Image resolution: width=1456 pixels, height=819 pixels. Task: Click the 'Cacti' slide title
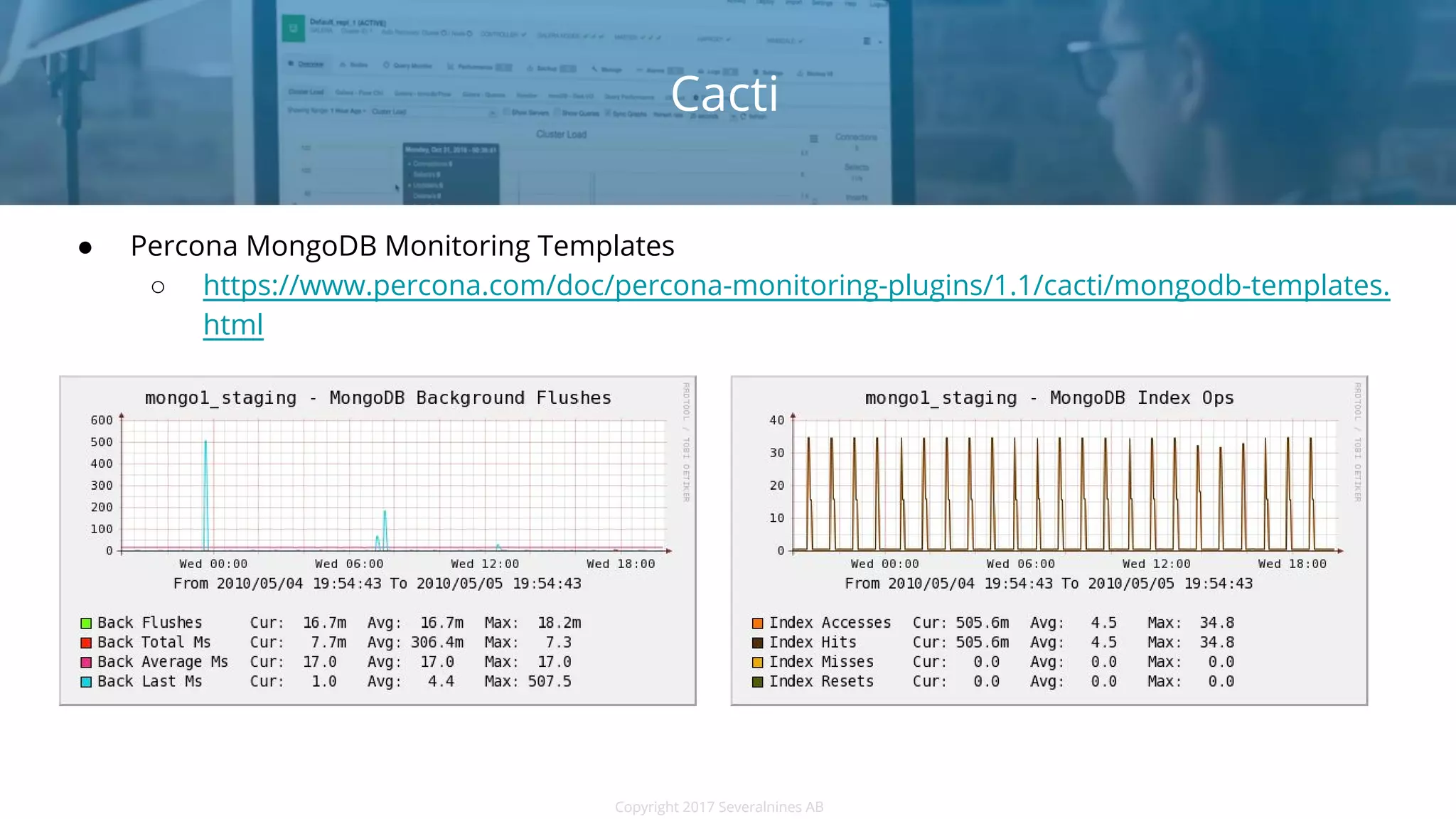[x=724, y=94]
